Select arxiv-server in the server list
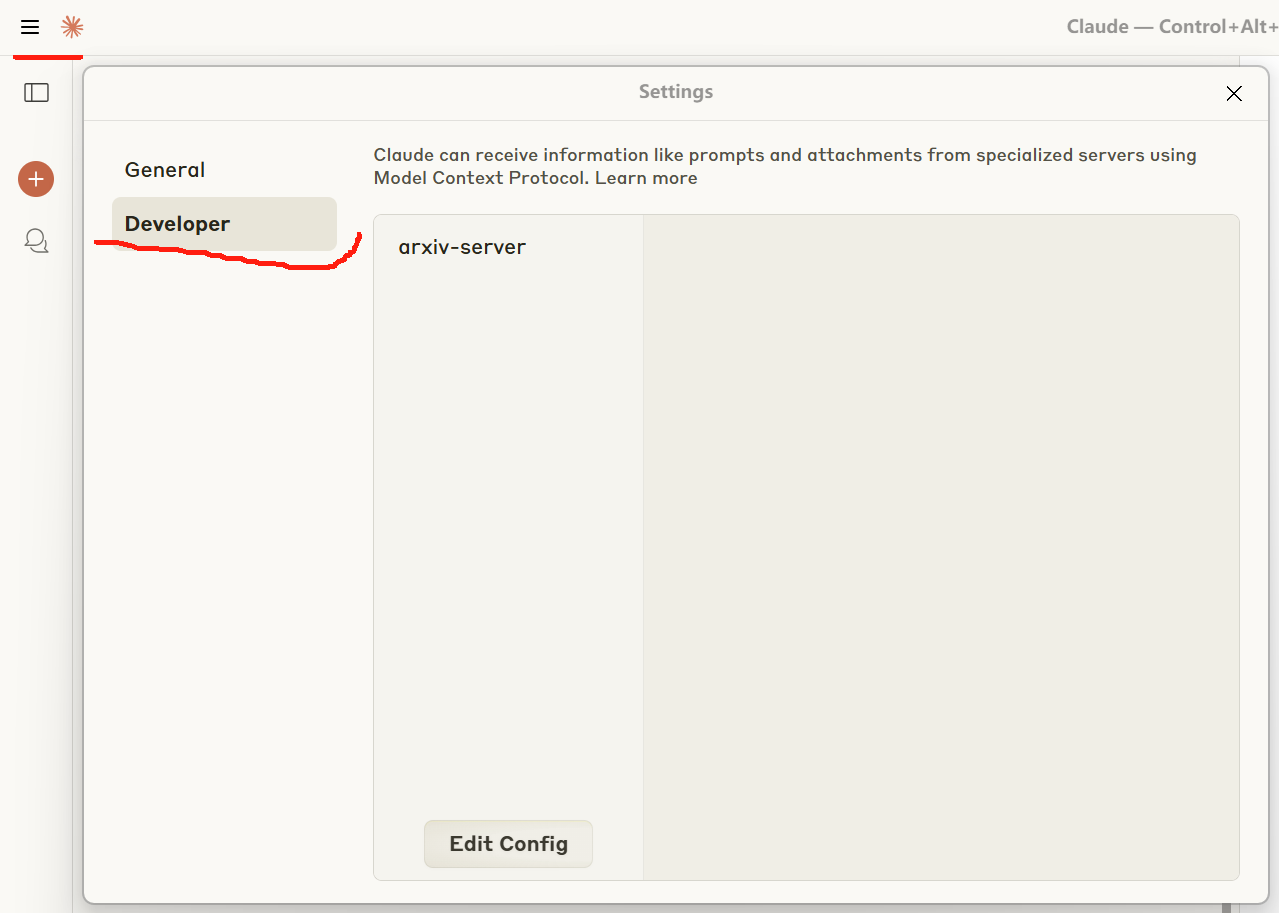 (x=462, y=247)
